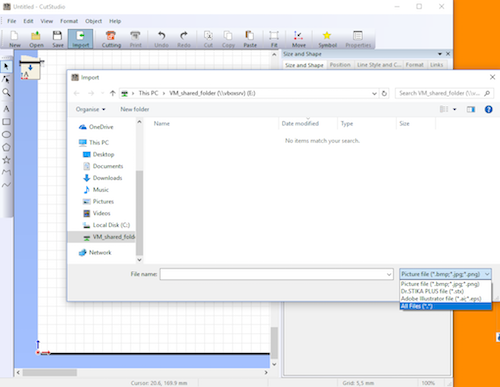The image size is (500, 387).
Task: Select the curve drawing tool
Action: [x=6, y=185]
